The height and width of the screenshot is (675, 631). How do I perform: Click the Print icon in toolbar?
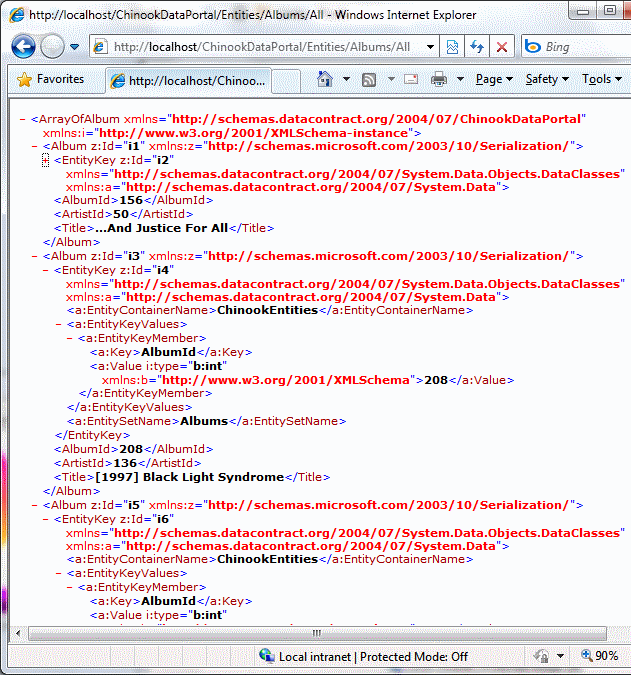tap(439, 79)
